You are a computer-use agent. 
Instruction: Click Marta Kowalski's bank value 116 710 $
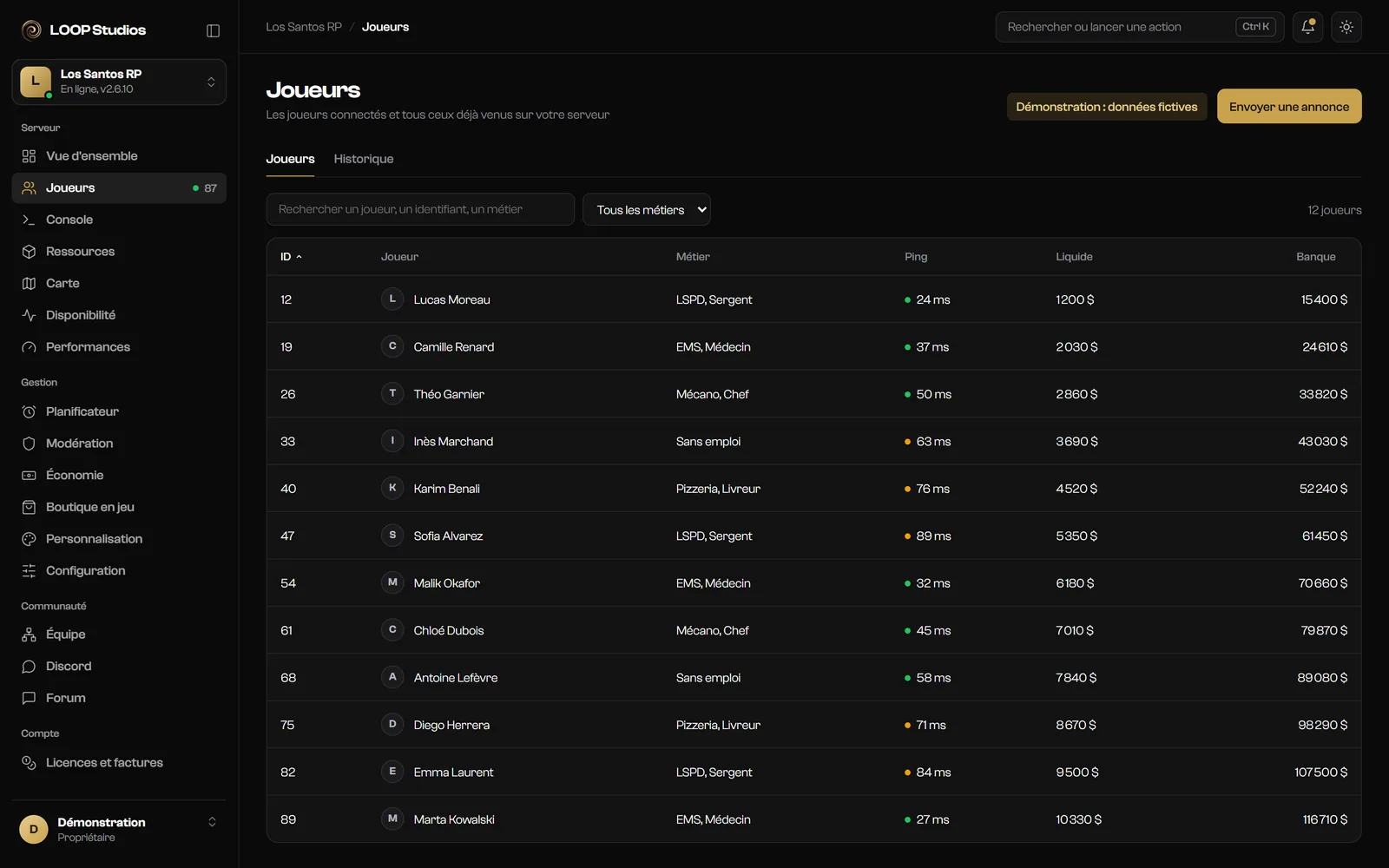(x=1325, y=819)
